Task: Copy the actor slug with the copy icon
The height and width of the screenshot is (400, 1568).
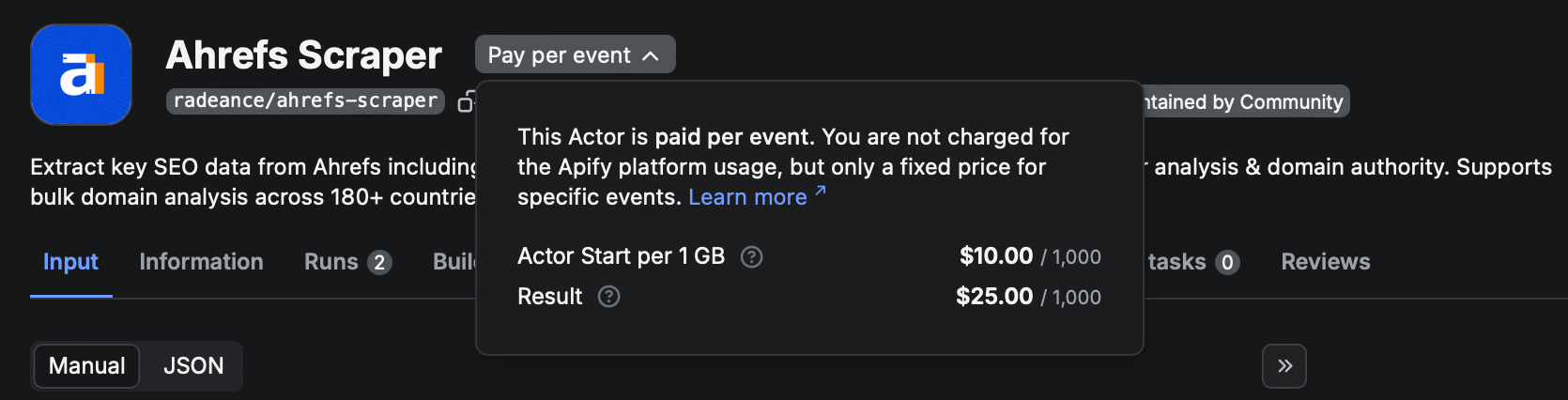Action: pyautogui.click(x=466, y=101)
